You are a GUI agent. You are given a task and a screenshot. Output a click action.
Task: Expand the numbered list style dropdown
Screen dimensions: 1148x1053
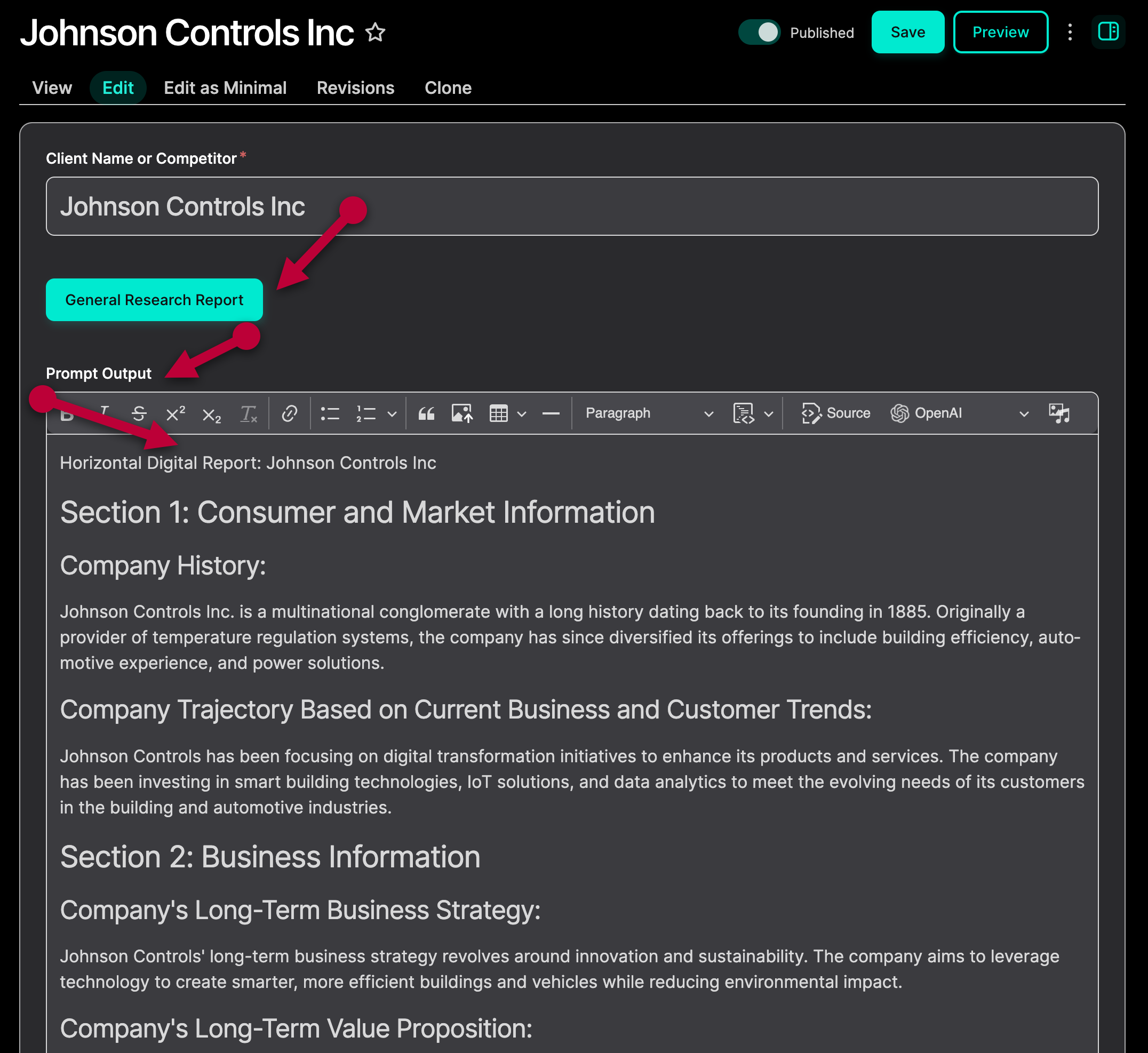(x=392, y=414)
